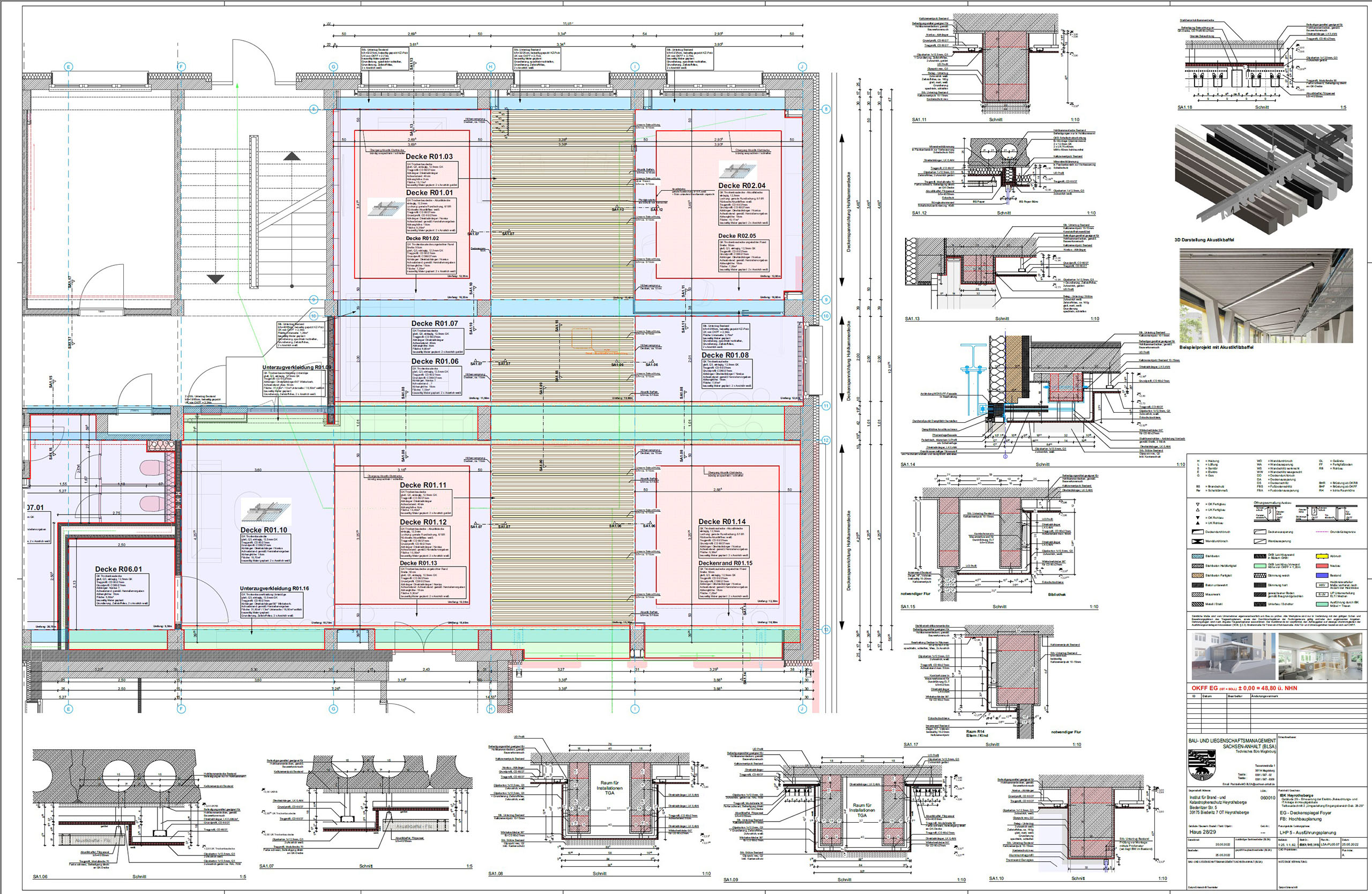Select the 'Decke R06.01' label
The width and height of the screenshot is (1372, 894).
(x=118, y=570)
